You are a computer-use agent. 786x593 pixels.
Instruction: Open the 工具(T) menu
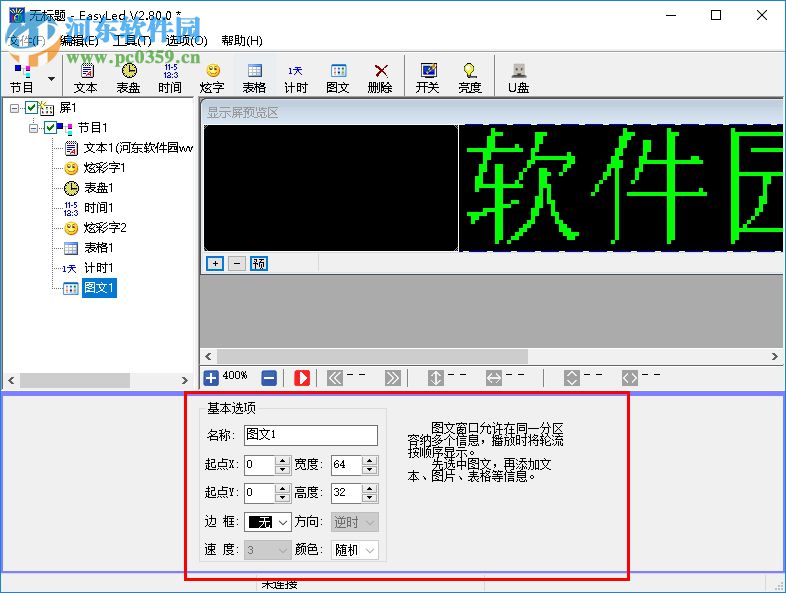131,41
